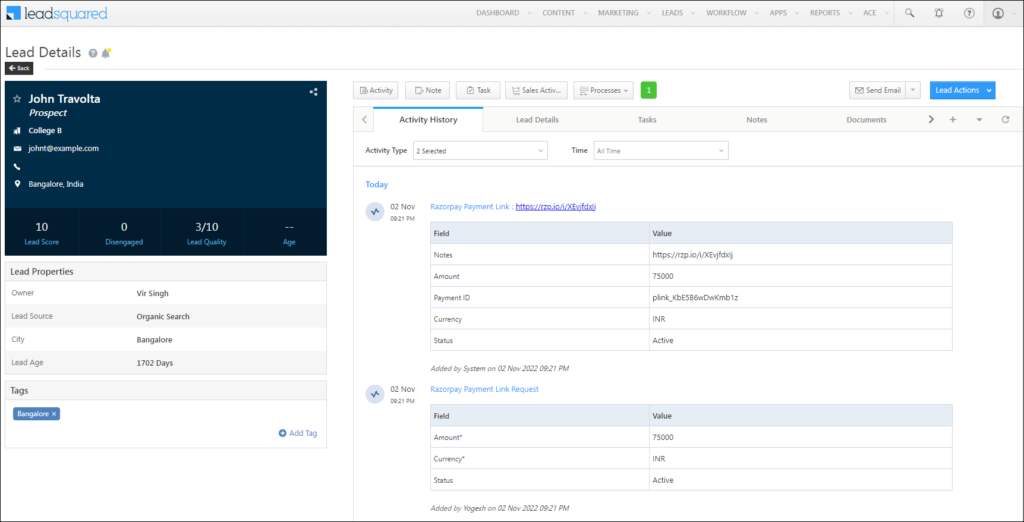The image size is (1024, 522).
Task: Open the user profile icon menu
Action: click(998, 13)
